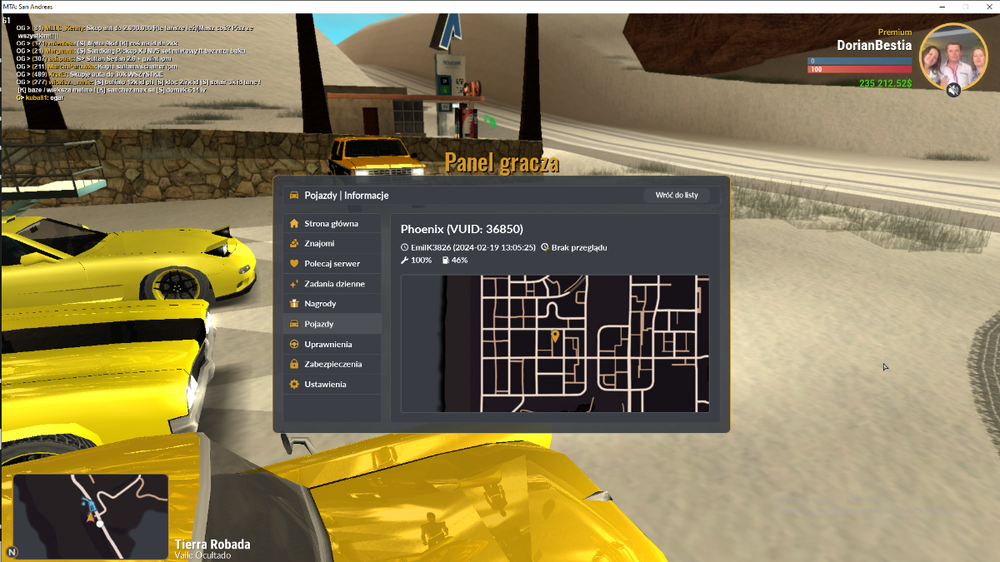Go to the Nagrody section

pyautogui.click(x=332, y=304)
